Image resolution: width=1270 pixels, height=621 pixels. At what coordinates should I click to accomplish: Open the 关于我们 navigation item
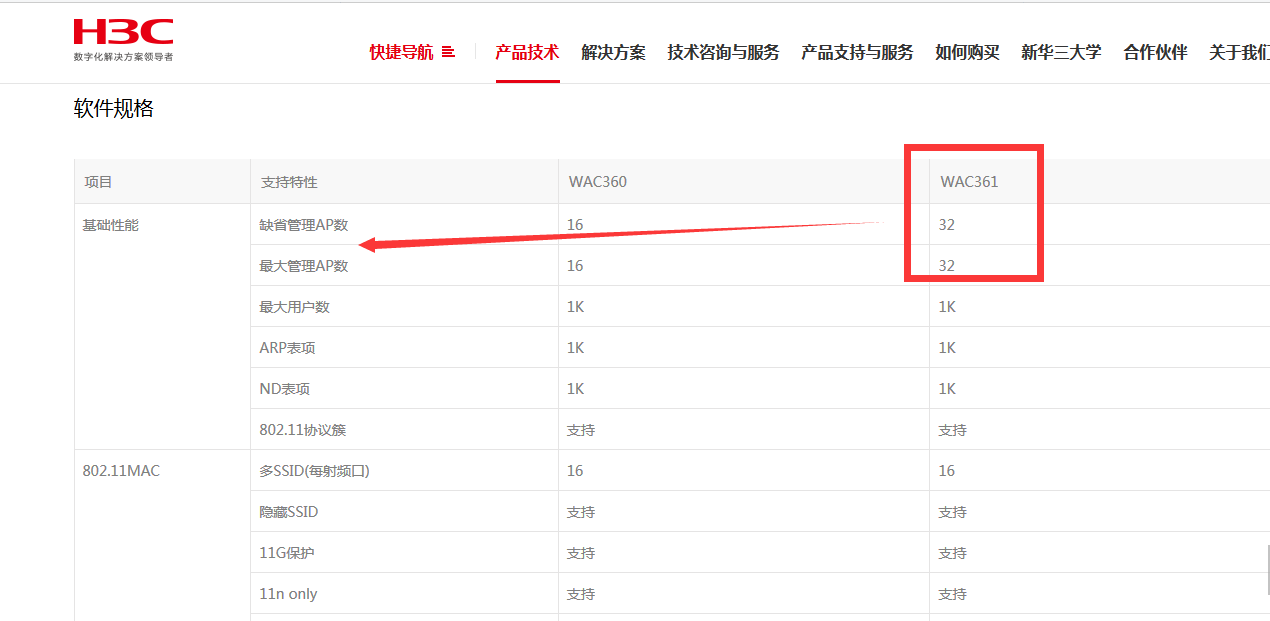click(1239, 52)
